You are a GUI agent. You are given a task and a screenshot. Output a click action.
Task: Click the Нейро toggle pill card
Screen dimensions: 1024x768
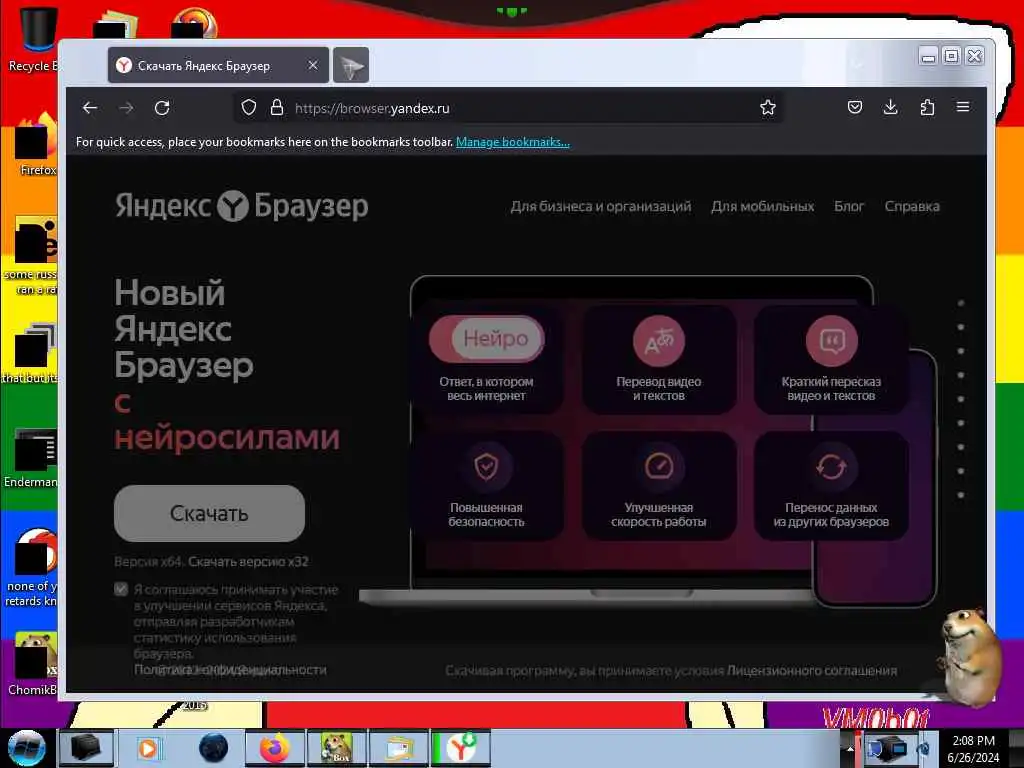tap(487, 339)
